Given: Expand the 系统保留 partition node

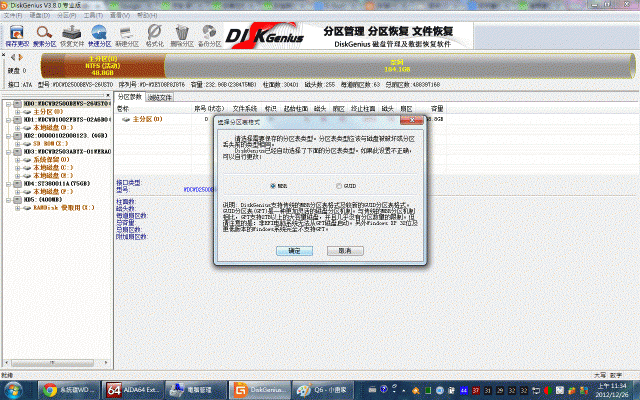Looking at the screenshot, I should [18, 160].
